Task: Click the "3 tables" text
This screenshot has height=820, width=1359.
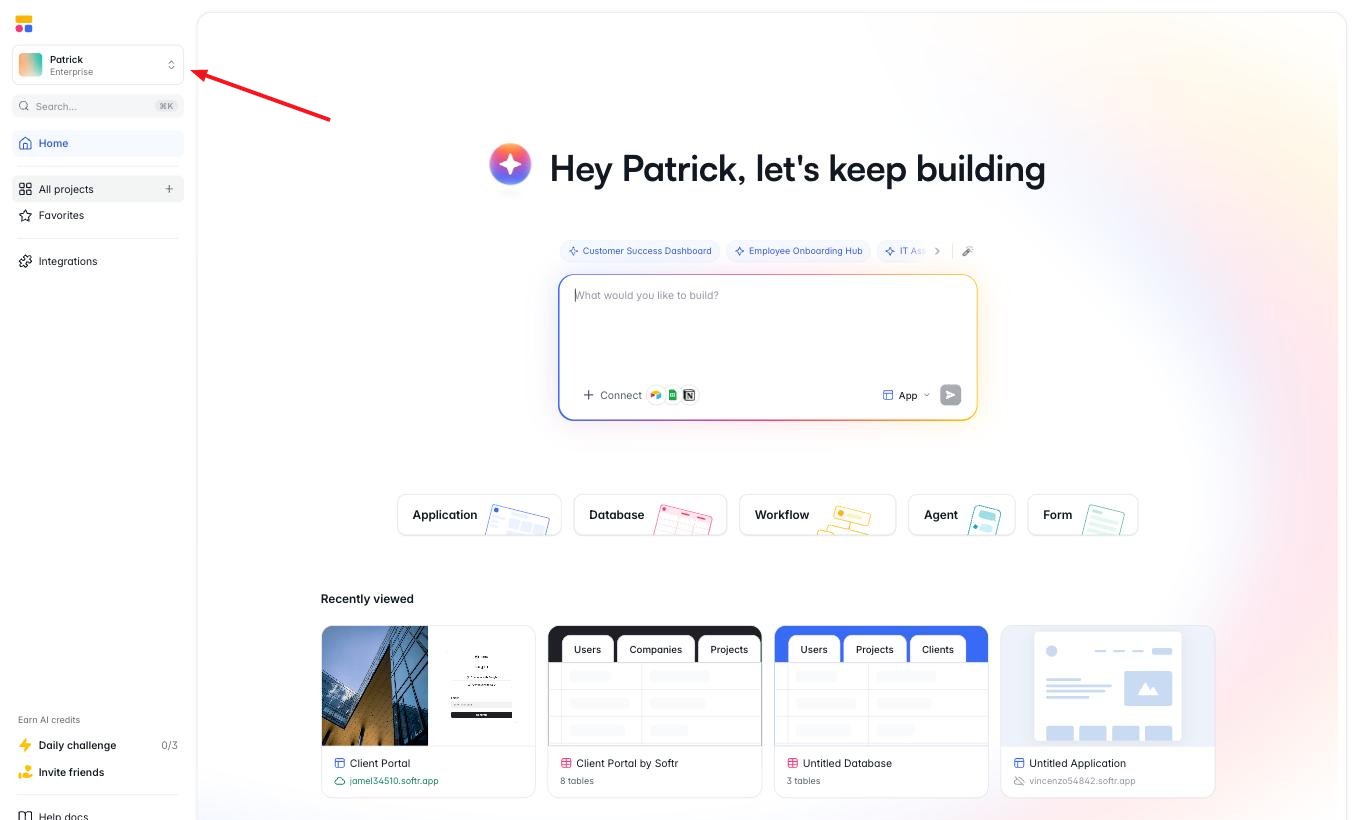Action: pos(803,781)
